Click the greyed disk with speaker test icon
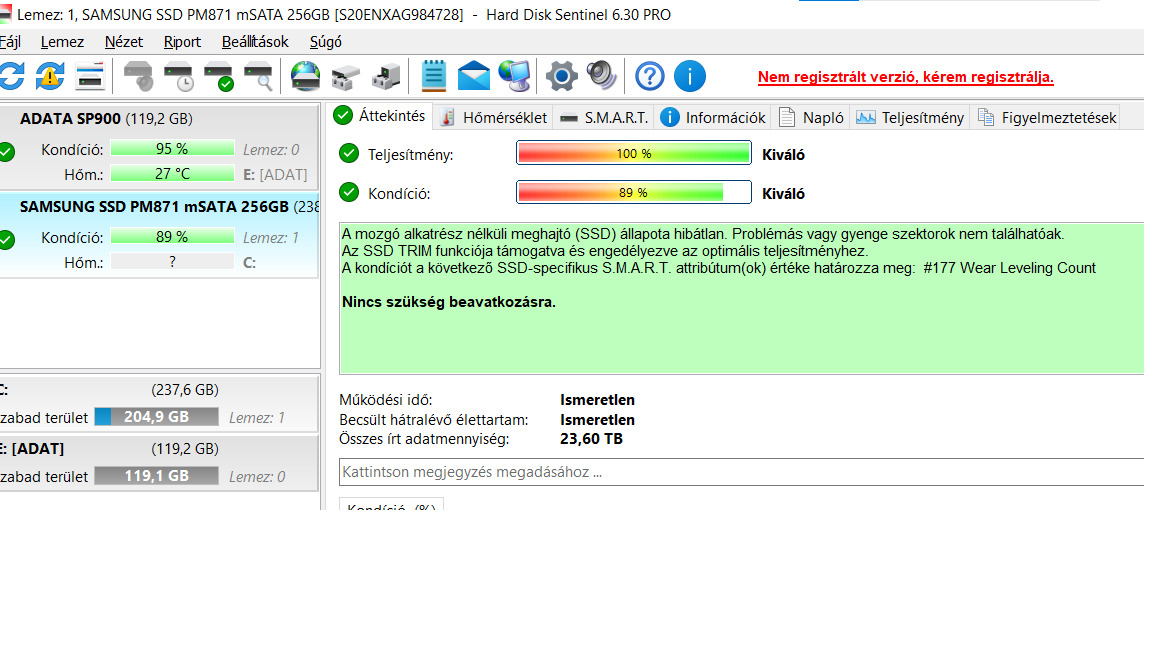This screenshot has width=1152, height=648. 138,76
